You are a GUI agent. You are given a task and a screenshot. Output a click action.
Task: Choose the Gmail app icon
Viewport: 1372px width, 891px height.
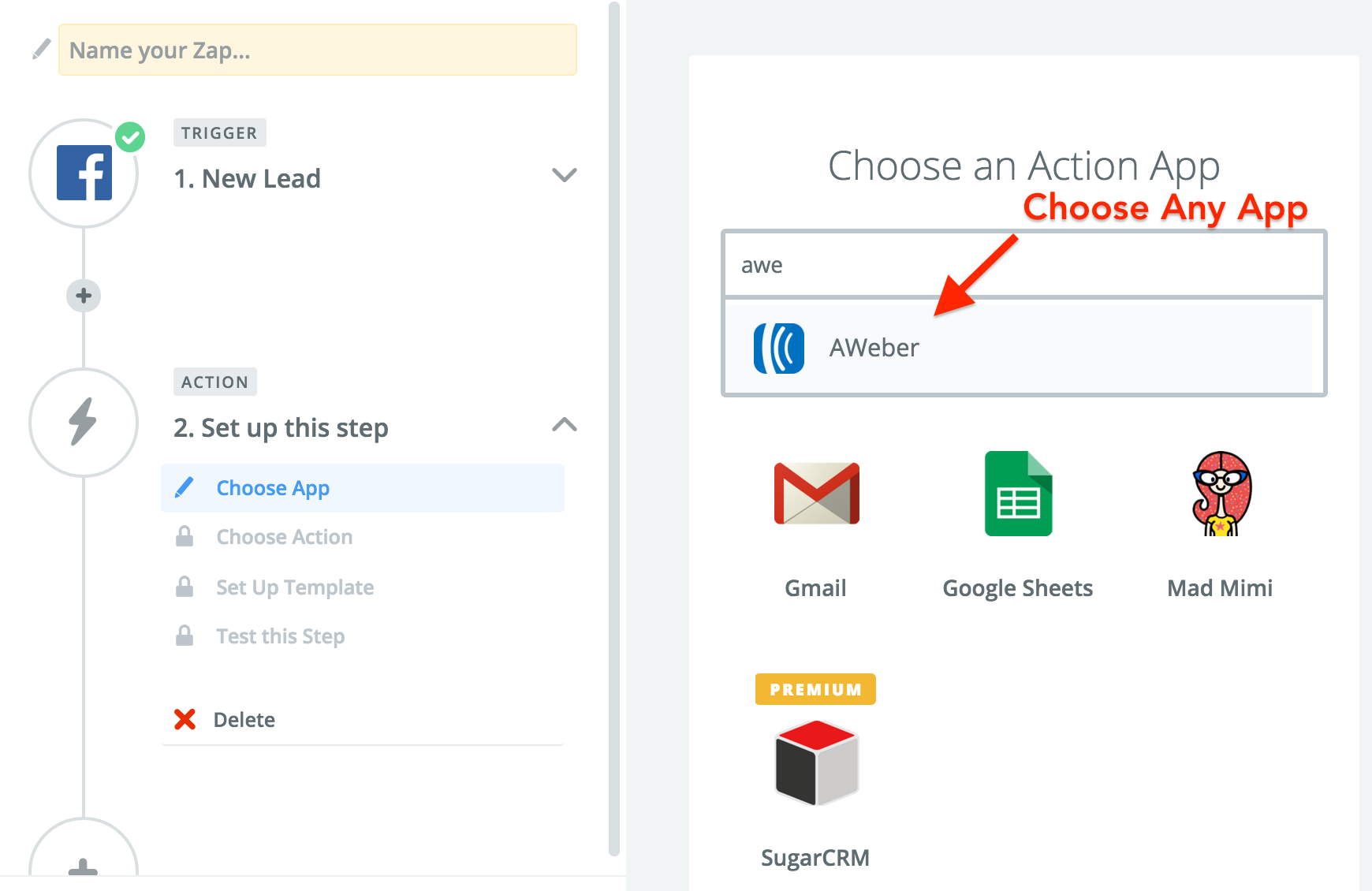[817, 494]
